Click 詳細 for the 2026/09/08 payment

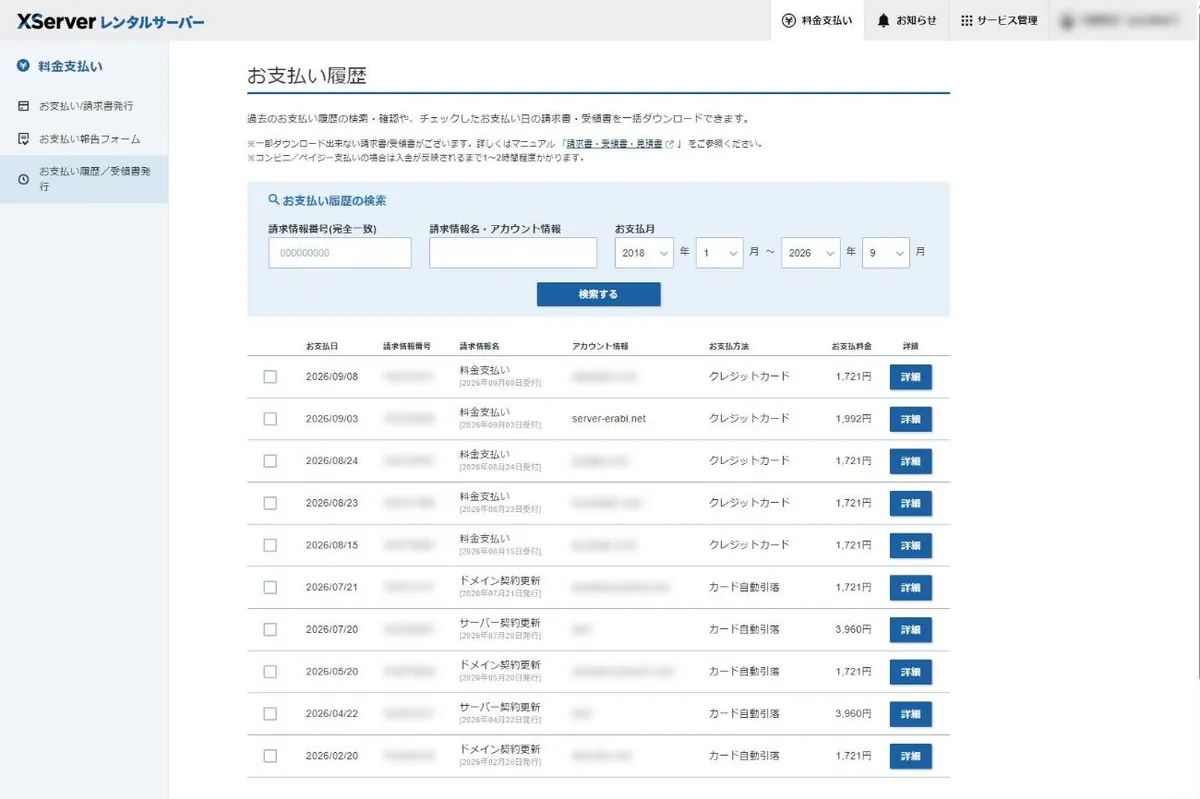coord(910,377)
